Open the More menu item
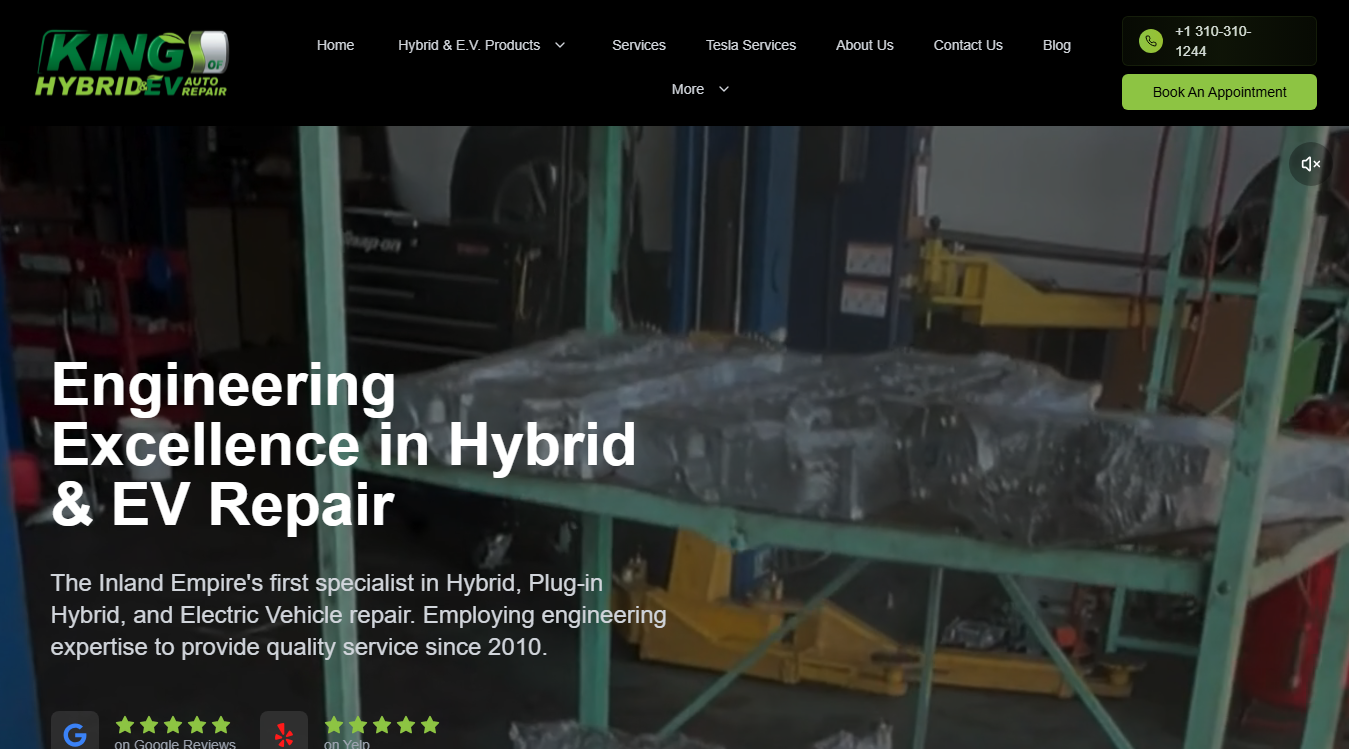 (688, 89)
